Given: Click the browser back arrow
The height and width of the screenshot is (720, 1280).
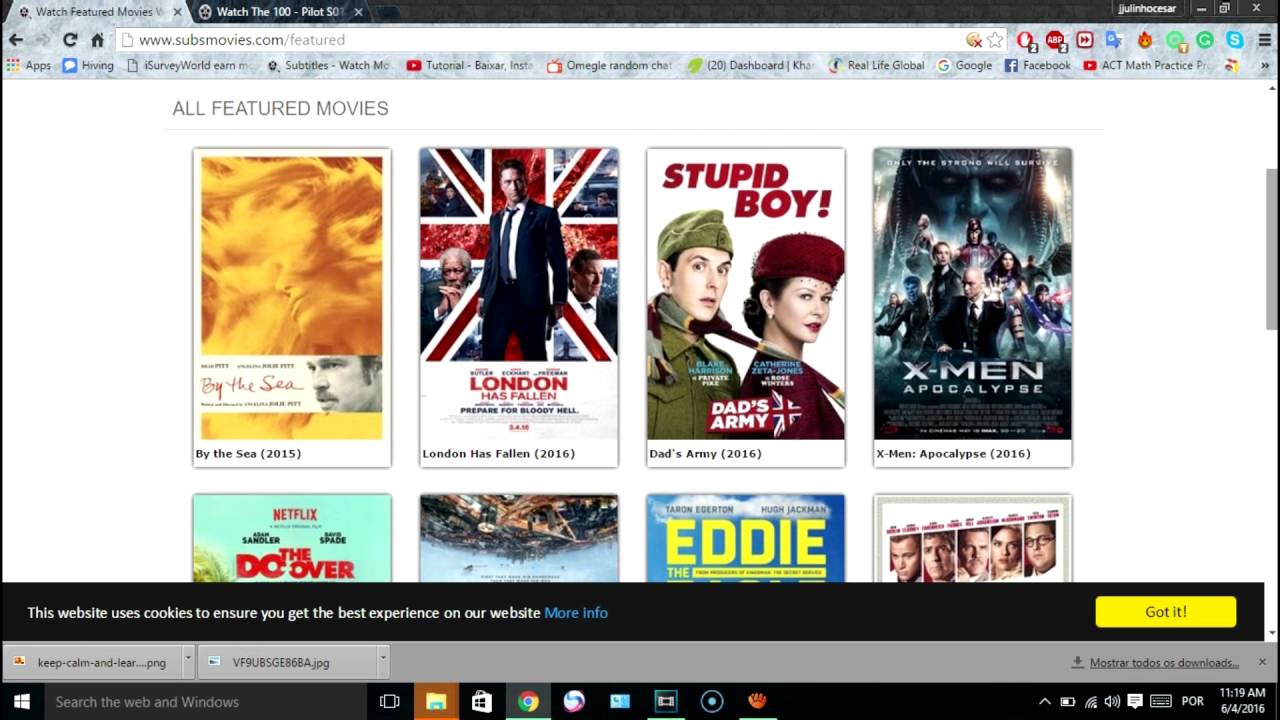Looking at the screenshot, I should point(15,40).
